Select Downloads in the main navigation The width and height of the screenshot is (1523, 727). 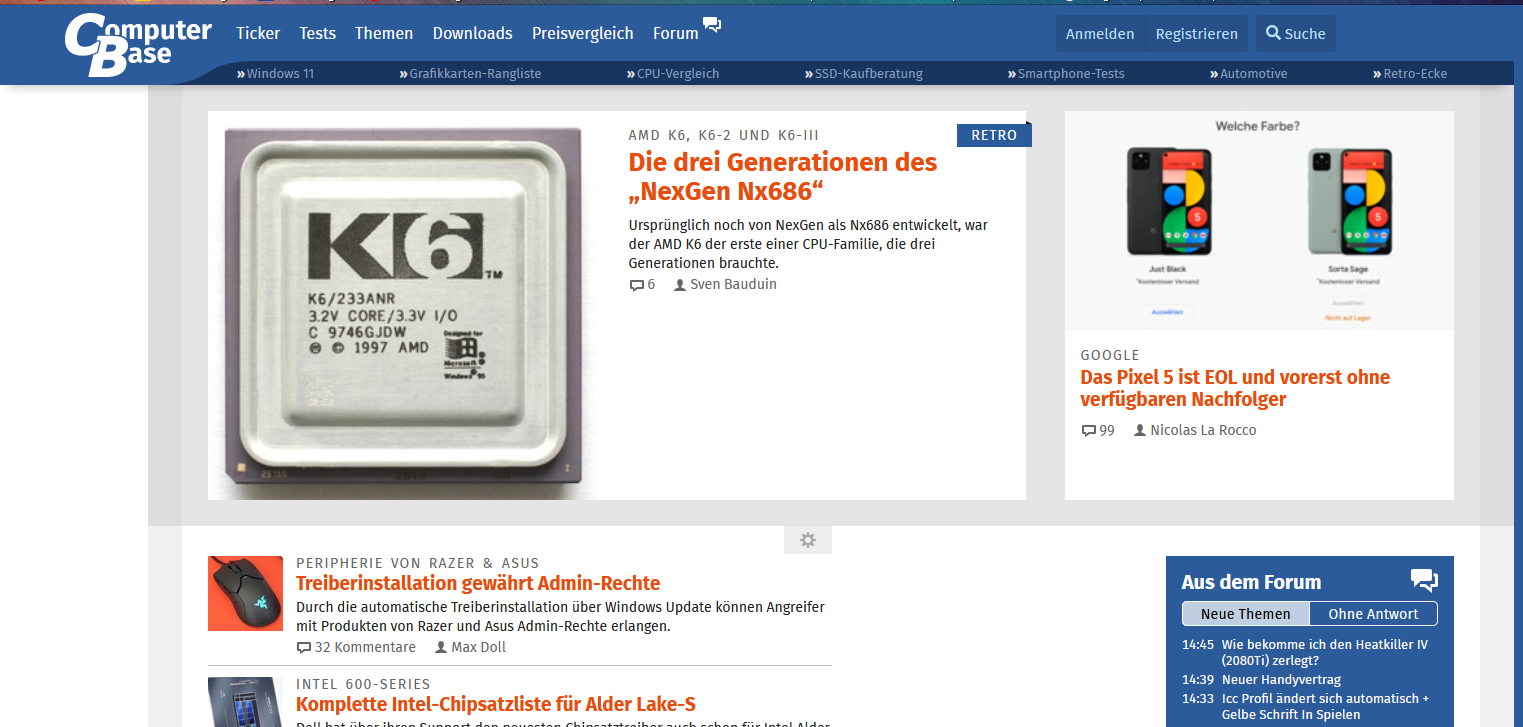(x=473, y=33)
